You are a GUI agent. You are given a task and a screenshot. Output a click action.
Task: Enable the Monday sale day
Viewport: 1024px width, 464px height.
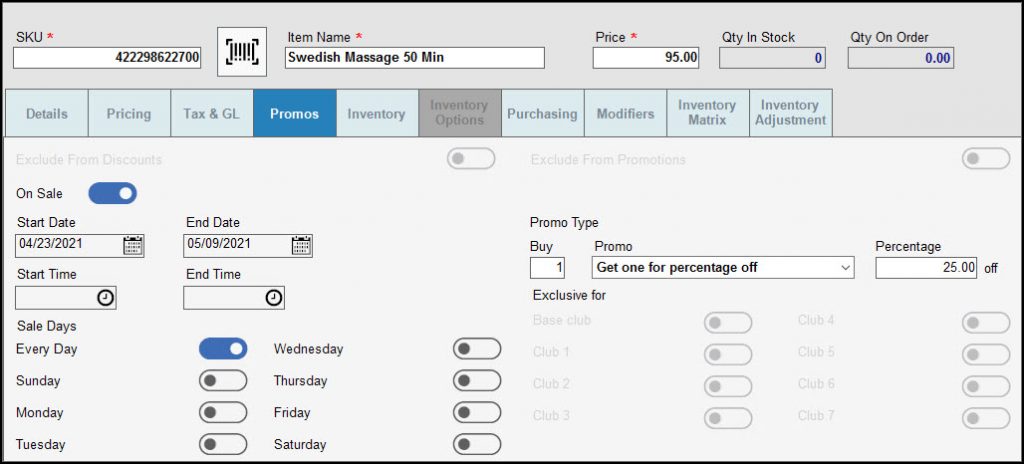click(x=223, y=412)
